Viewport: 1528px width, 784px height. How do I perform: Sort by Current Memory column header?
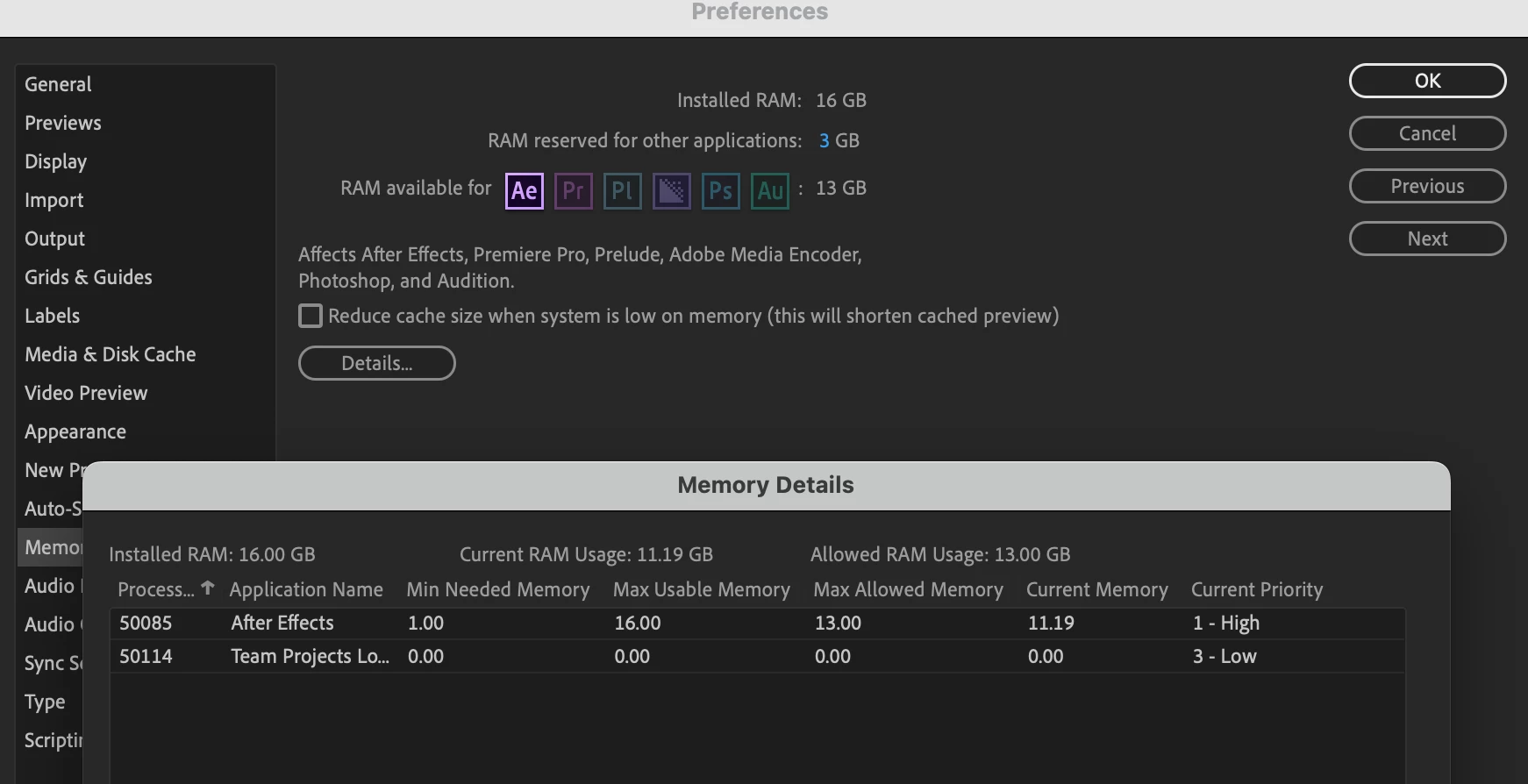(1097, 589)
